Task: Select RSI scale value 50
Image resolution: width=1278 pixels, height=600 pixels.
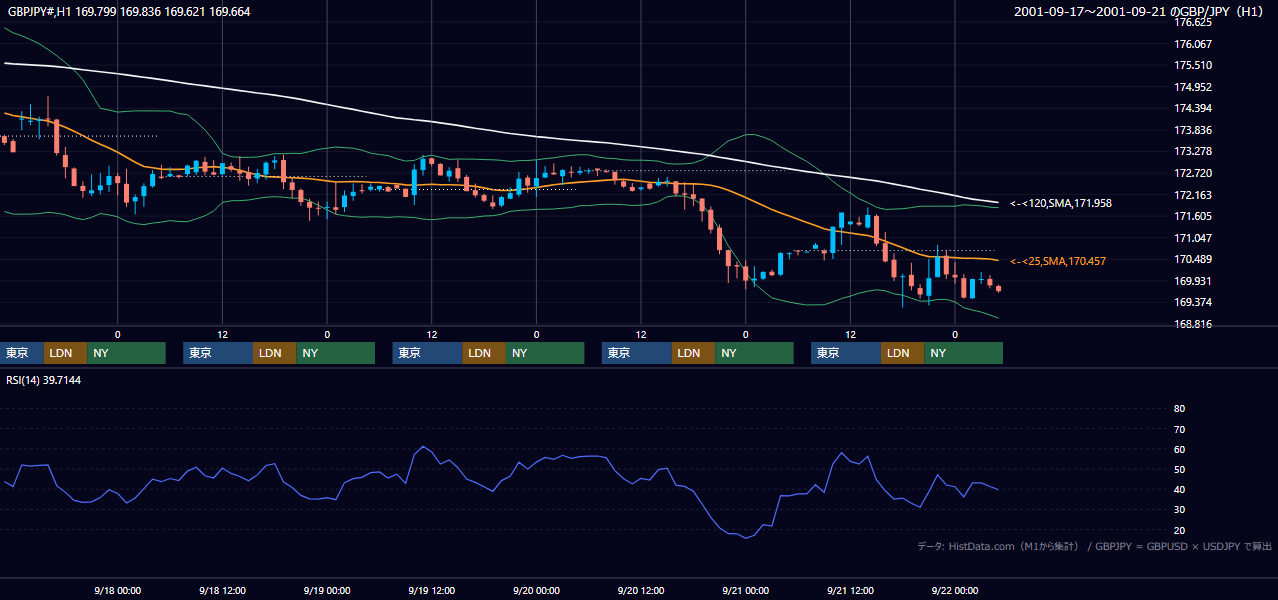Action: click(x=1179, y=469)
